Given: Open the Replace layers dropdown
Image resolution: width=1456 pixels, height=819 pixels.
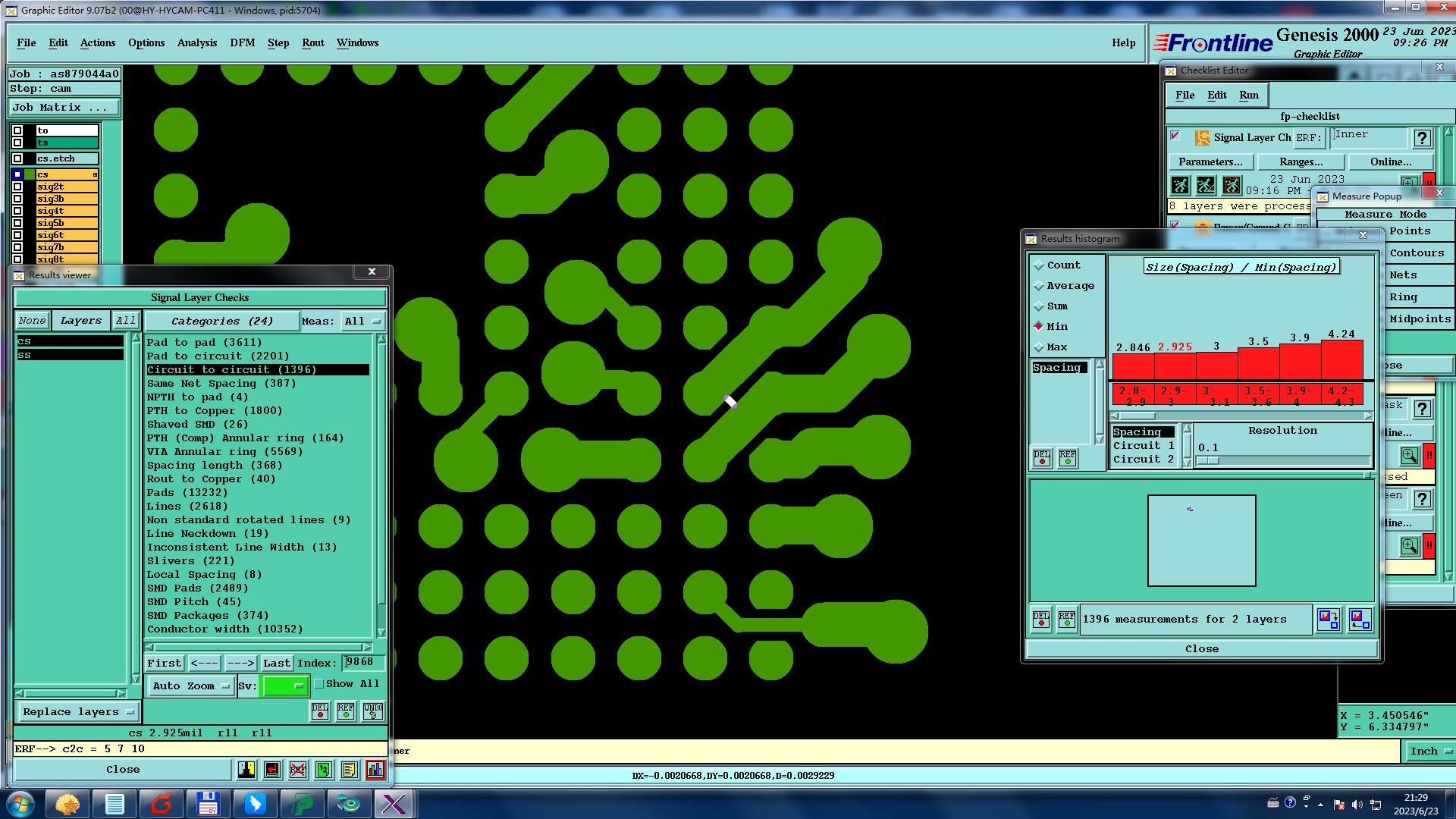Looking at the screenshot, I should pyautogui.click(x=77, y=711).
